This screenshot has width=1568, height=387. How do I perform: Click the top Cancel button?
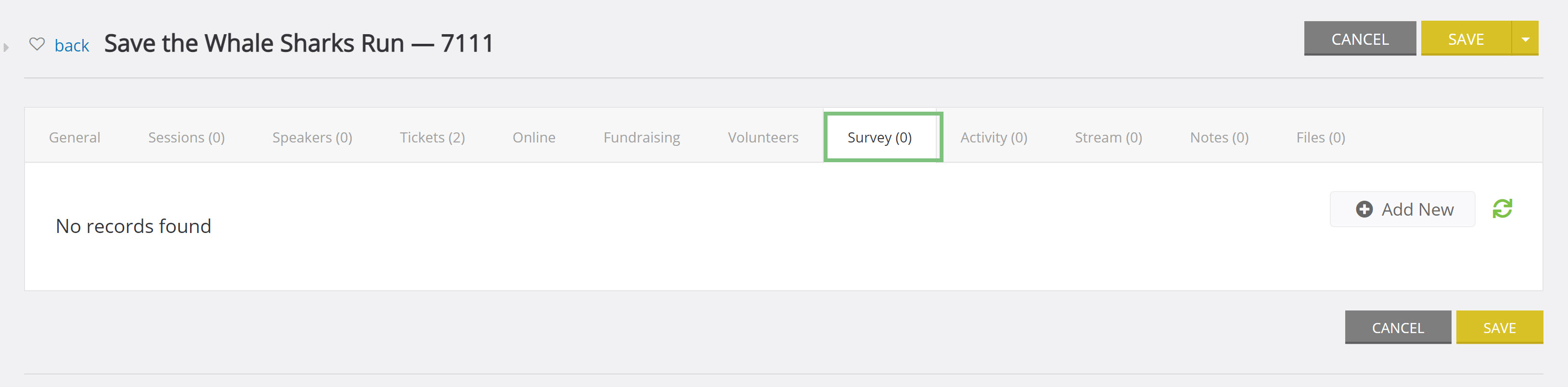(x=1360, y=39)
